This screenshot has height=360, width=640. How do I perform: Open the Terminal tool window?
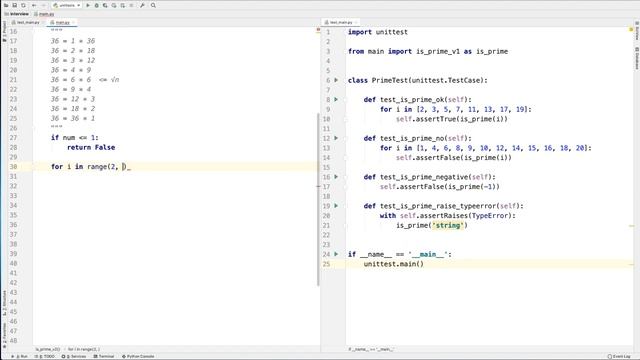point(104,356)
